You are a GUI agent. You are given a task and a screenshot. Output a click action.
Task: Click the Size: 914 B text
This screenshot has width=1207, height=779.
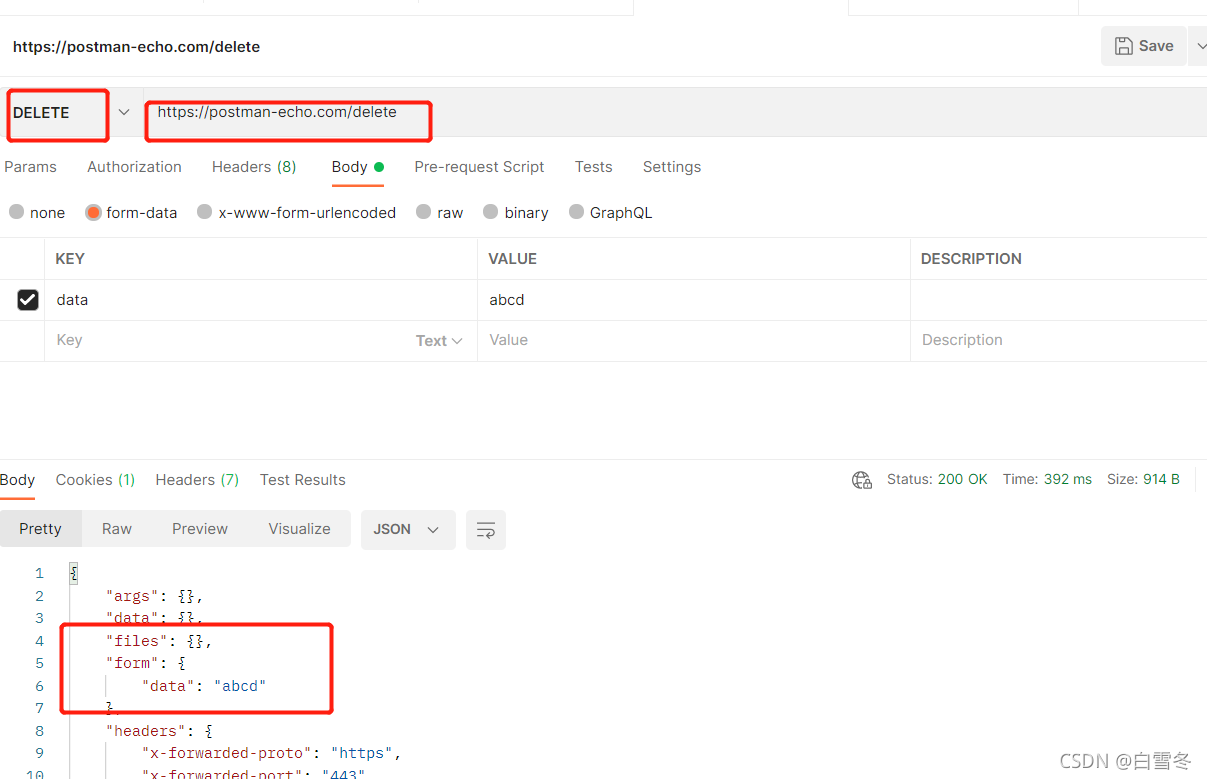tap(1143, 480)
